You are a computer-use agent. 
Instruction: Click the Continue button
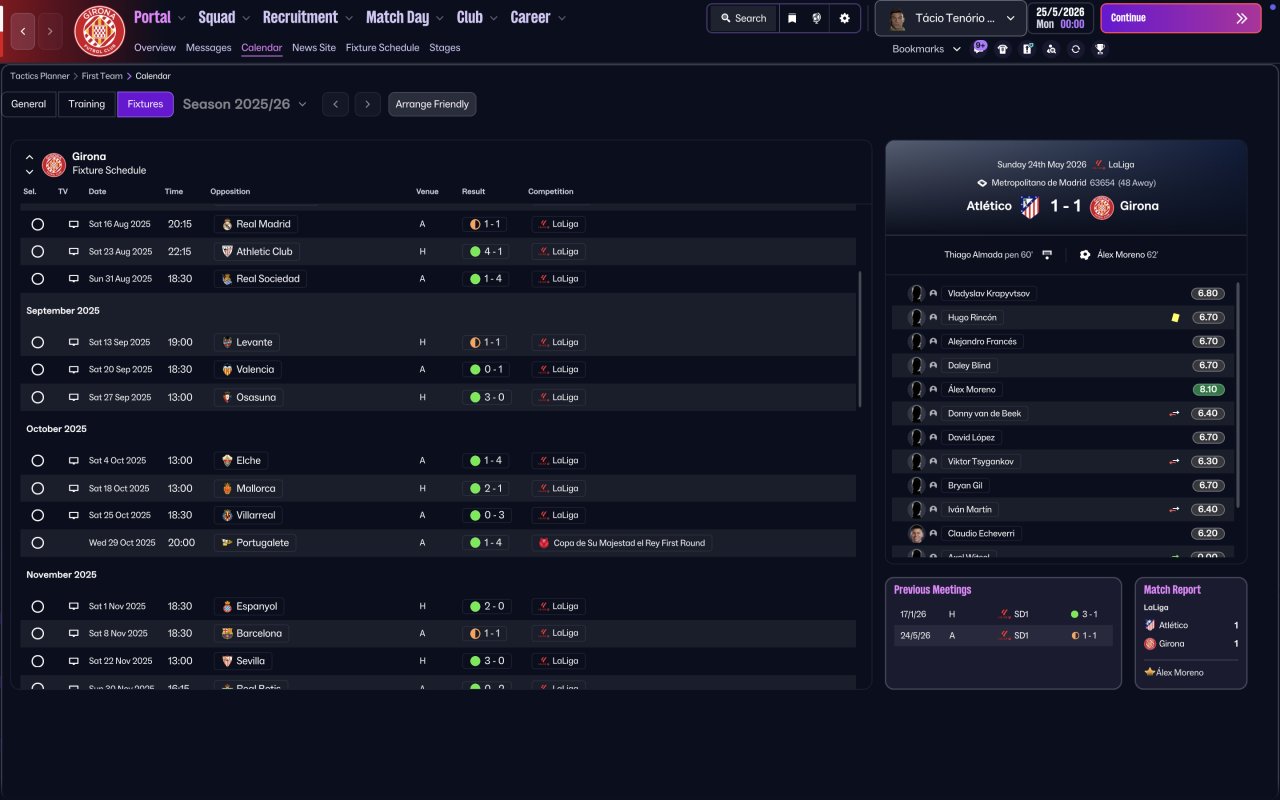click(1180, 18)
